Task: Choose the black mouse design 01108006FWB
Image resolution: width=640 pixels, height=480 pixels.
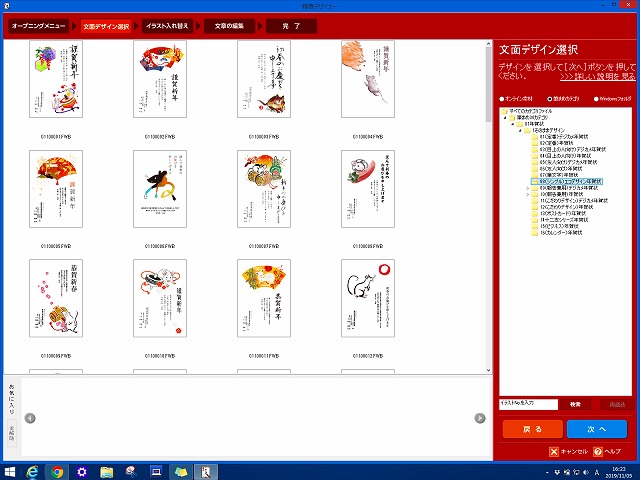Action: 160,189
